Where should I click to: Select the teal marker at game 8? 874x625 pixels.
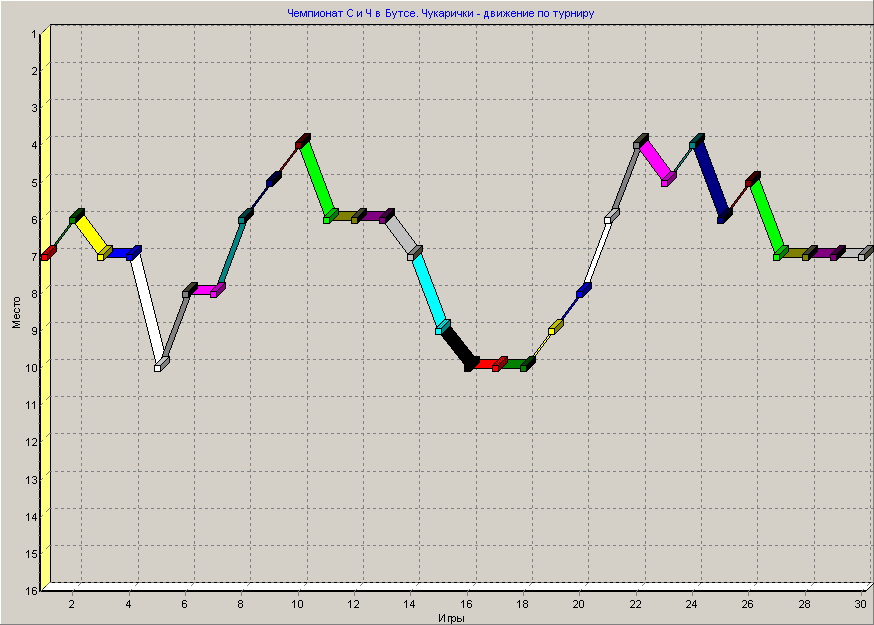[x=245, y=216]
